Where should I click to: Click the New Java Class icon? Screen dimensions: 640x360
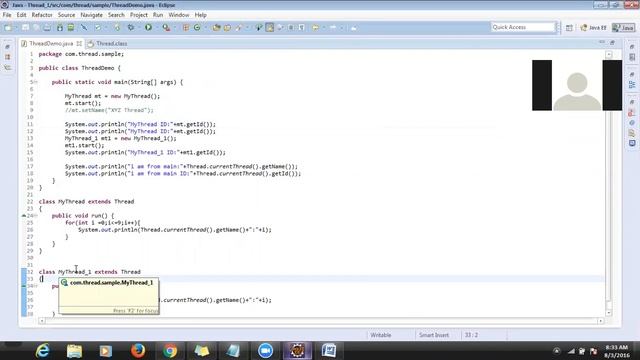[x=197, y=28]
